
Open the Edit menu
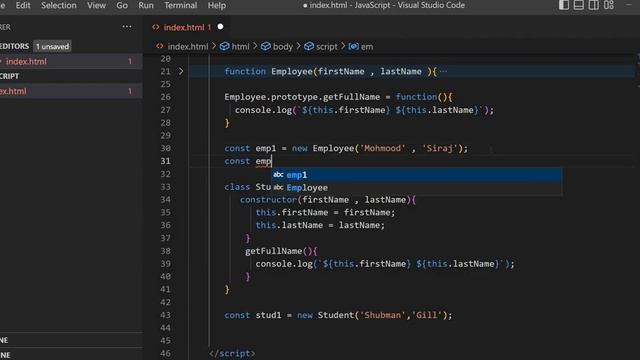[23, 5]
